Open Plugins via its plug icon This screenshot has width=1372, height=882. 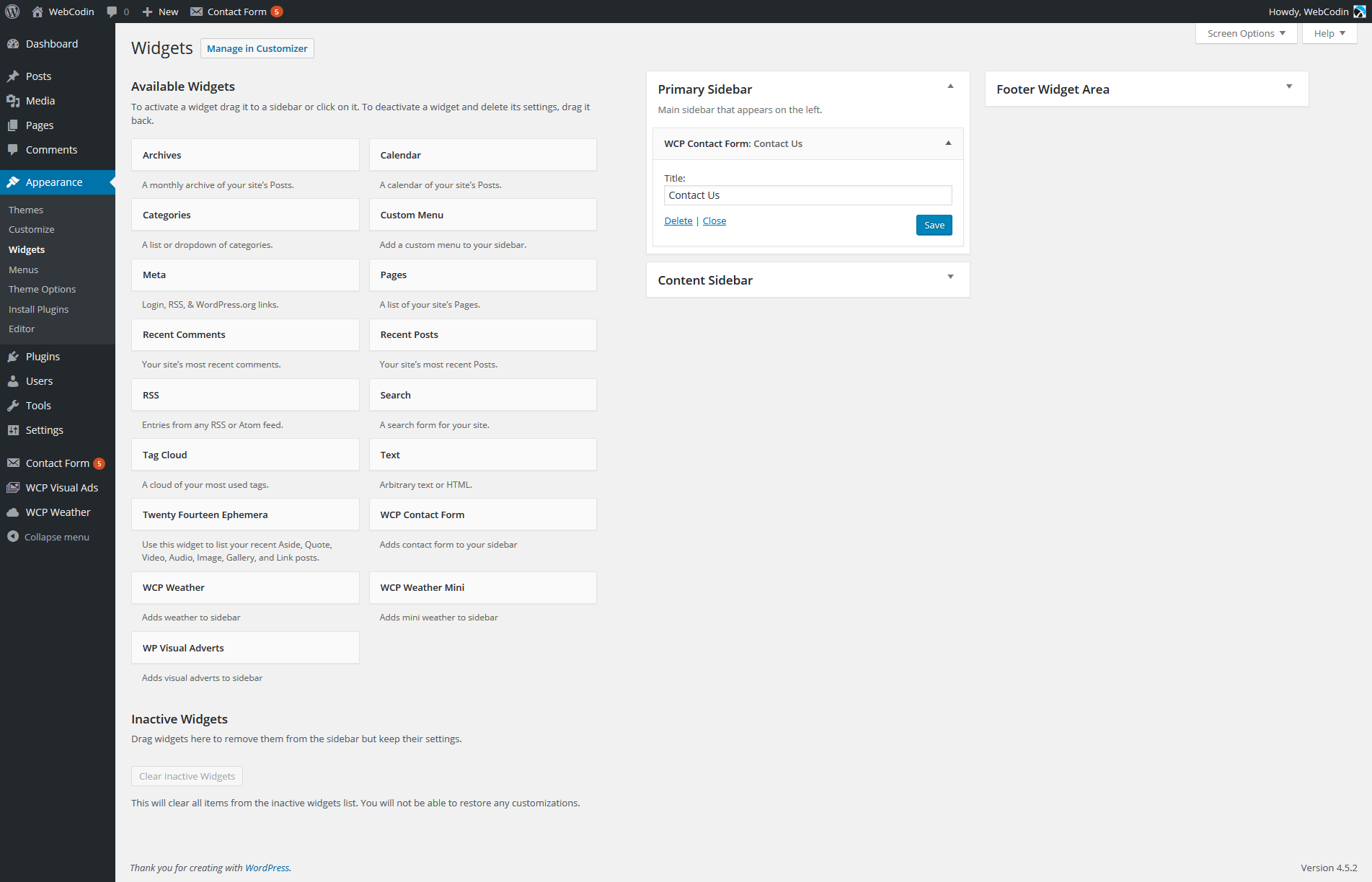click(13, 357)
